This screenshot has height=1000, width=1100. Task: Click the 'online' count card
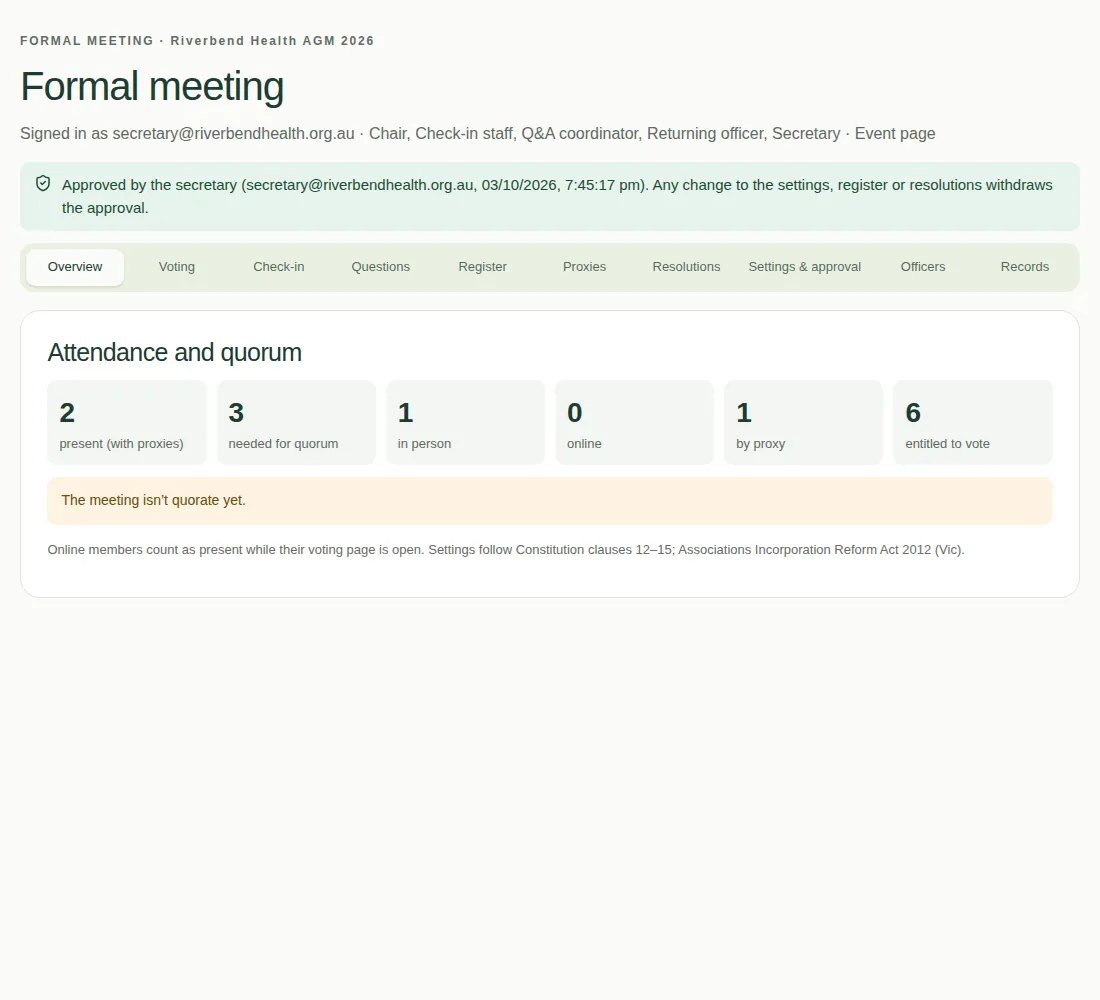(634, 422)
